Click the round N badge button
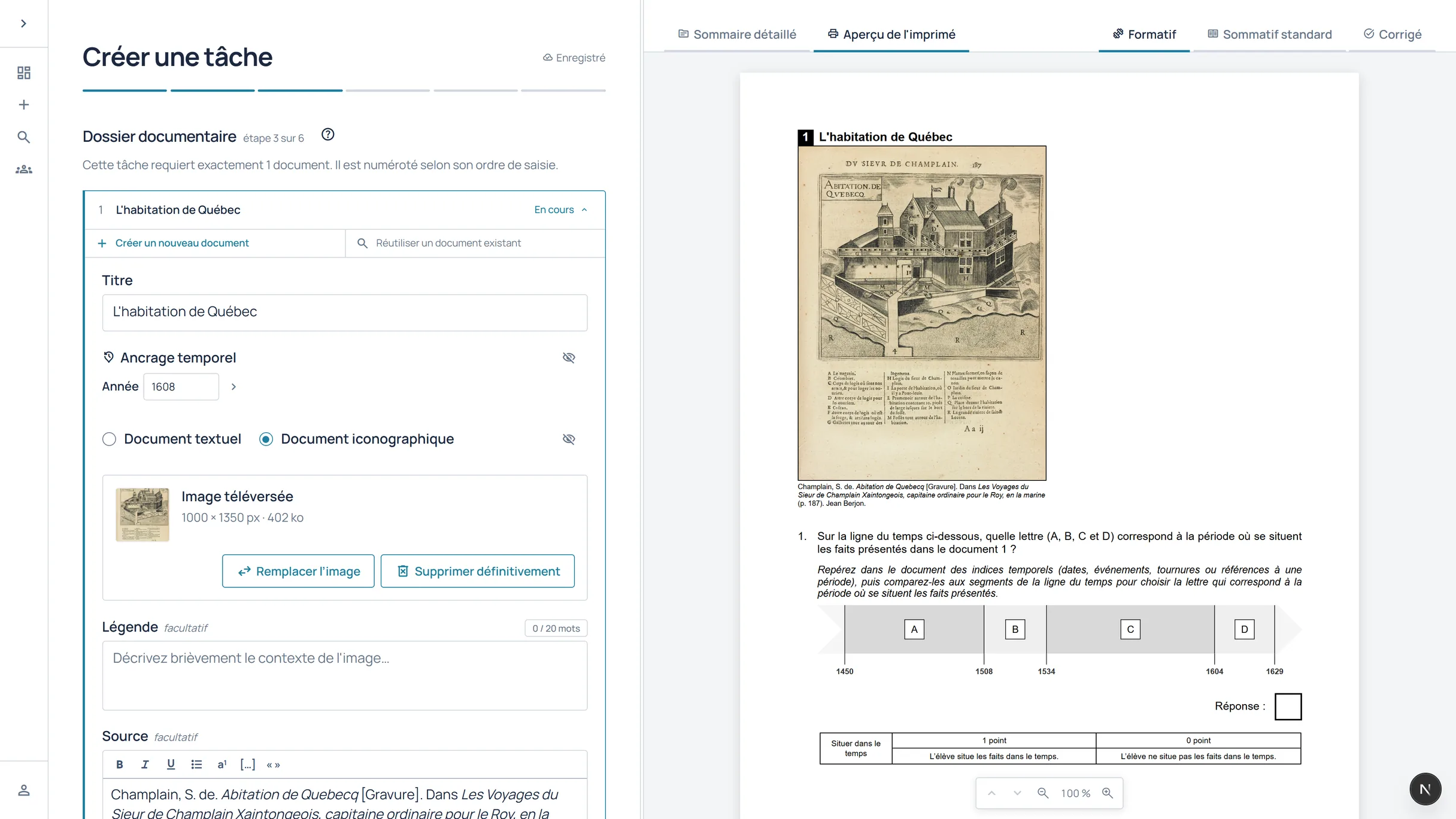This screenshot has width=1456, height=819. 1425,789
